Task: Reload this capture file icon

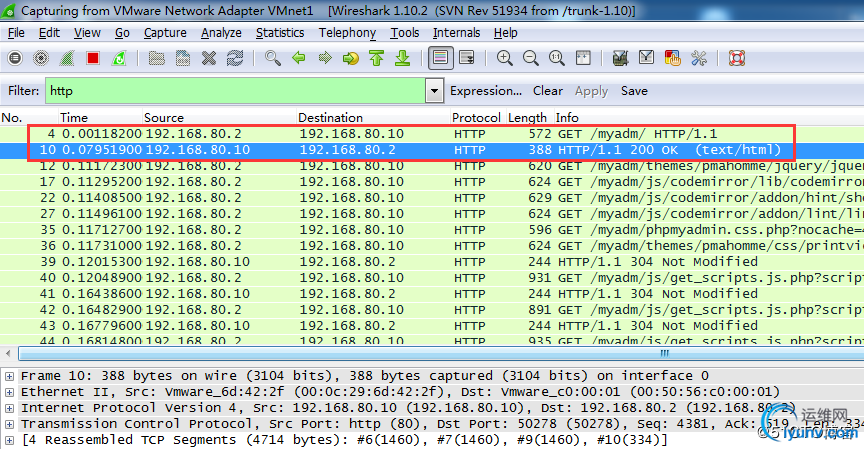Action: click(235, 58)
